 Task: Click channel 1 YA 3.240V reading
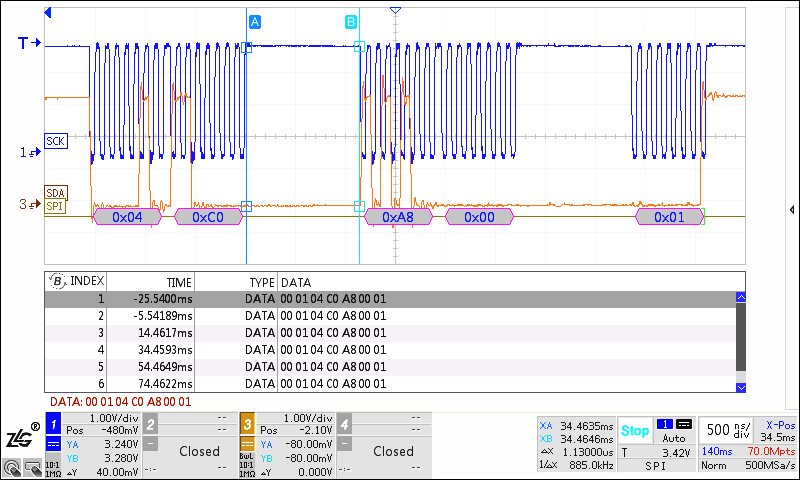[x=102, y=445]
